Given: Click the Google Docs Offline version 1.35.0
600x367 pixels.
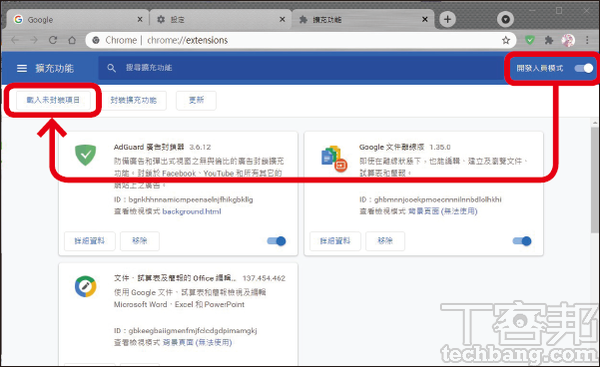Looking at the screenshot, I should coord(440,147).
